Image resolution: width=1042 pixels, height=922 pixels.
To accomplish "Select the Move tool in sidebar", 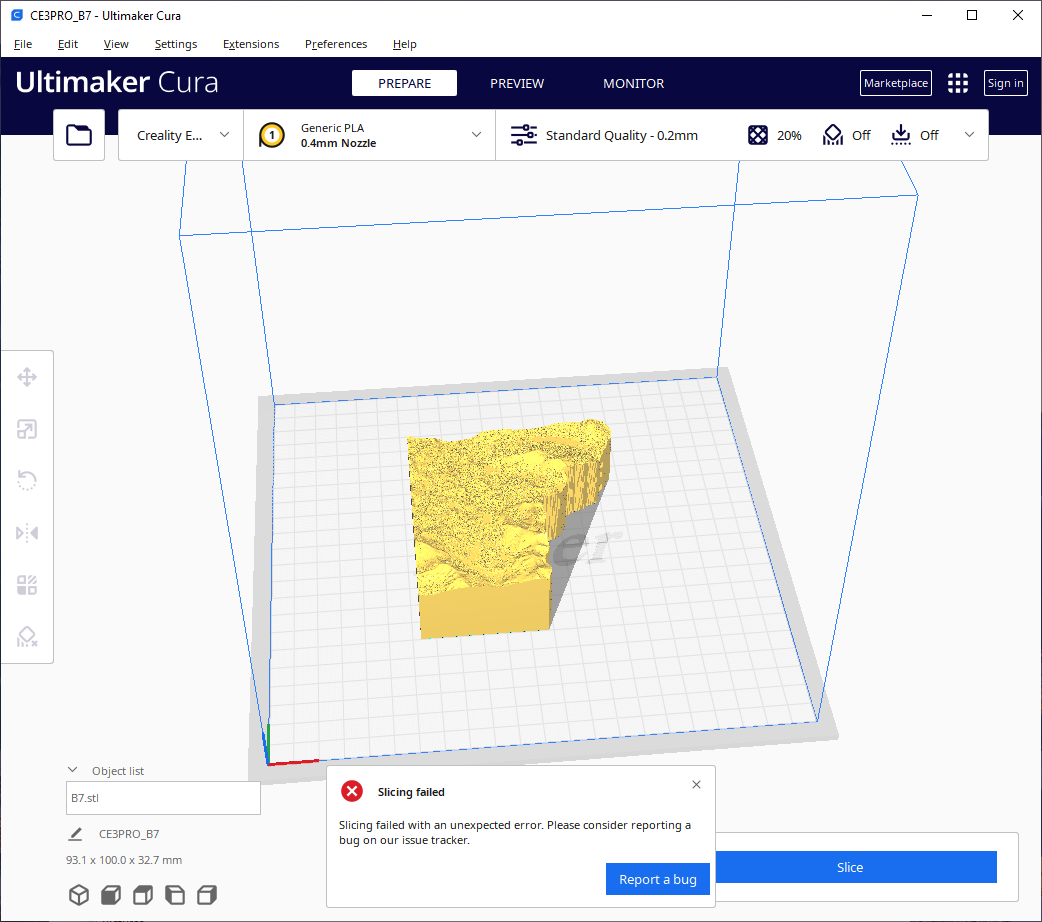I will pyautogui.click(x=27, y=377).
